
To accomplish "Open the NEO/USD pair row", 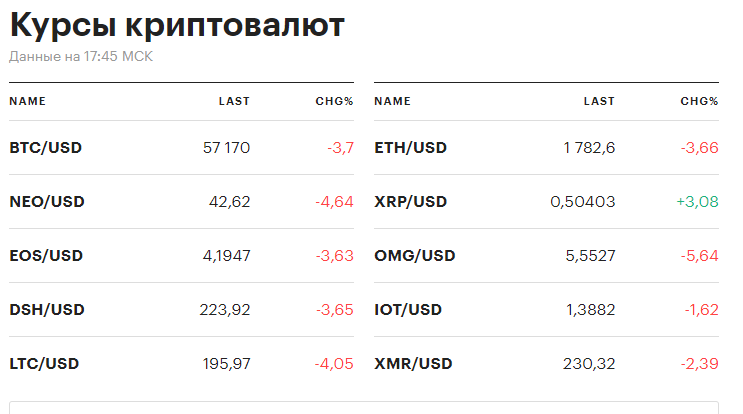I will (47, 202).
